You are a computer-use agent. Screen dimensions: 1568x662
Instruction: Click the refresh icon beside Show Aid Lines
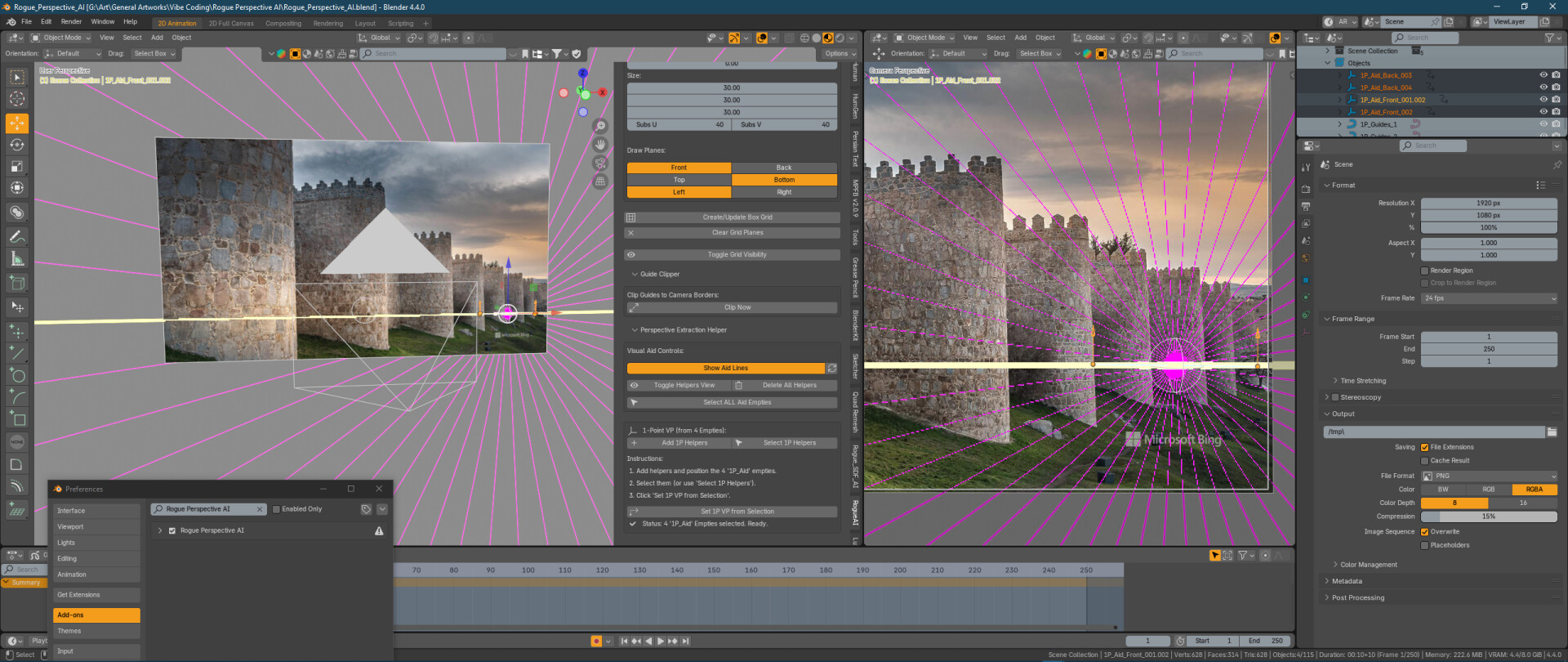click(x=832, y=369)
